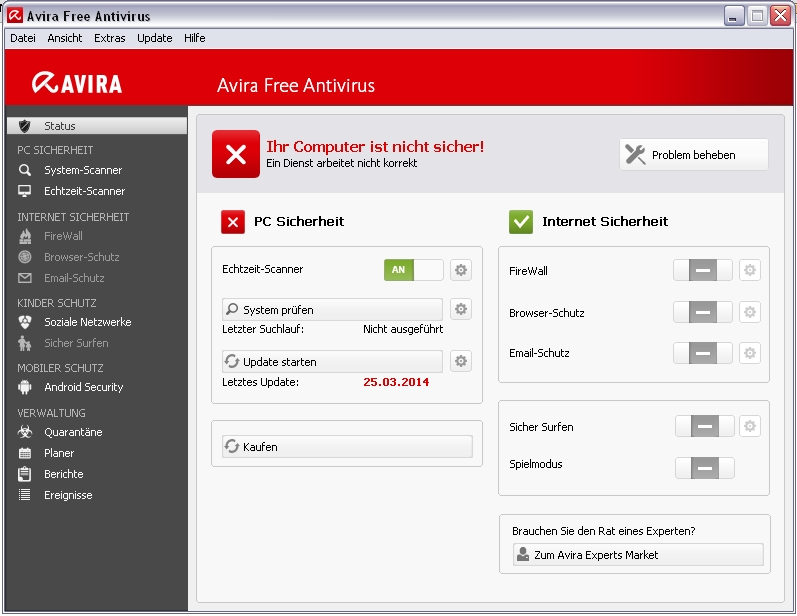797x616 pixels.
Task: Click the family icon beside Sicher Surfen
Action: click(x=24, y=343)
